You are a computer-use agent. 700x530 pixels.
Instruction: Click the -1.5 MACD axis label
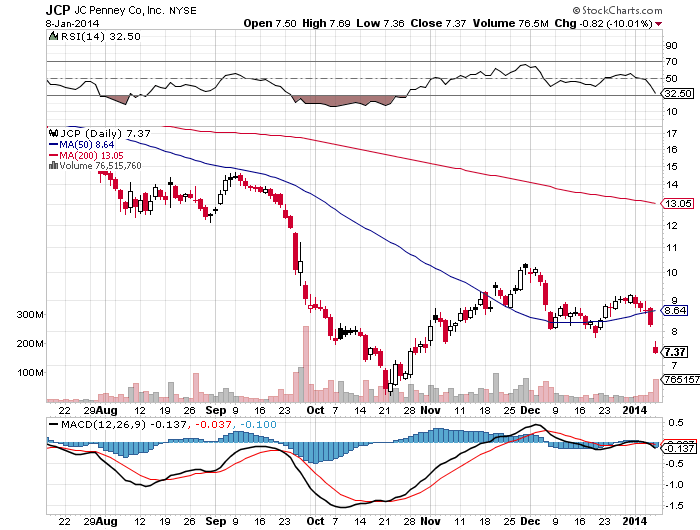(x=674, y=506)
